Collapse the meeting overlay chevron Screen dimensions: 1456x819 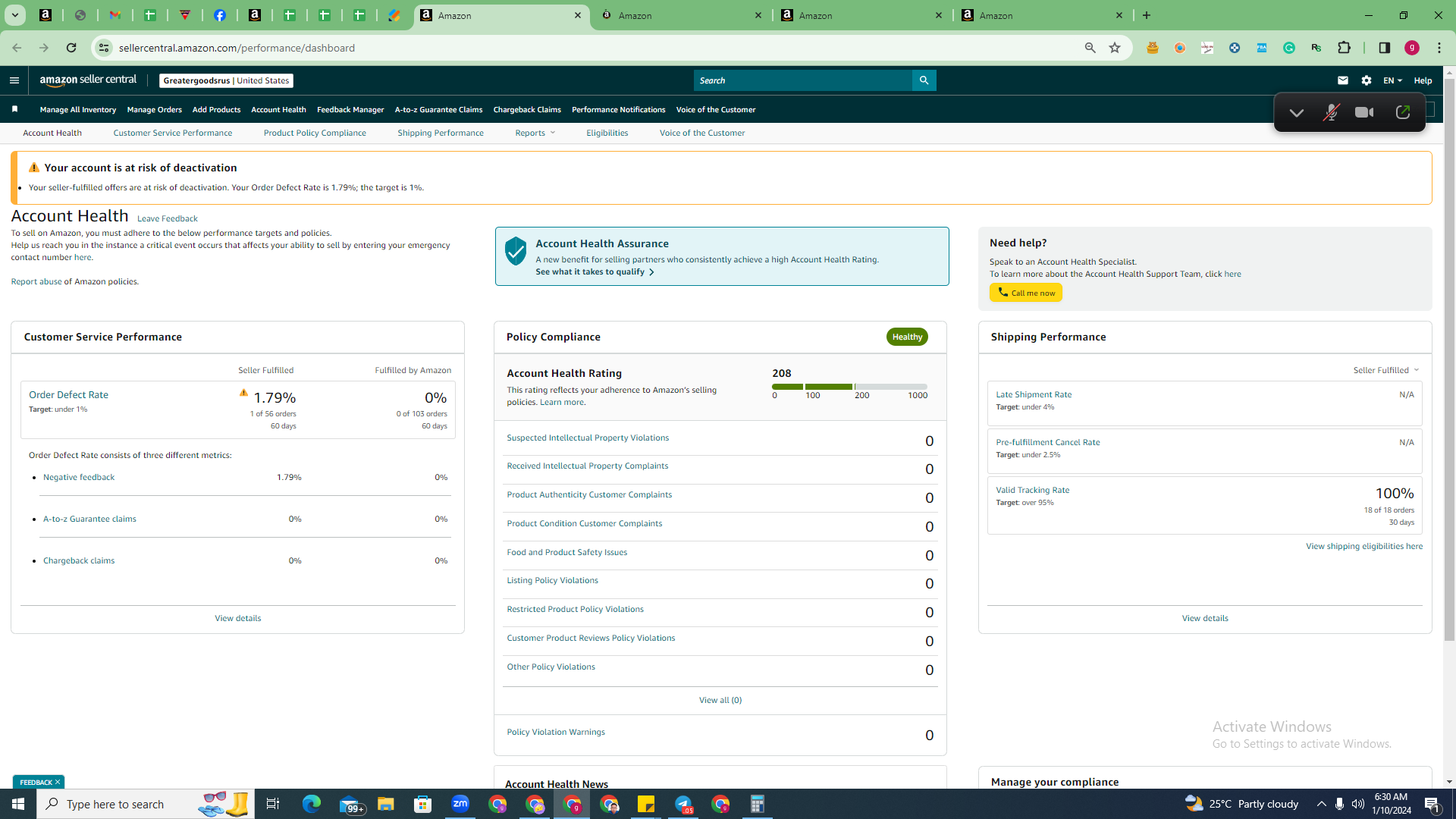pos(1296,113)
